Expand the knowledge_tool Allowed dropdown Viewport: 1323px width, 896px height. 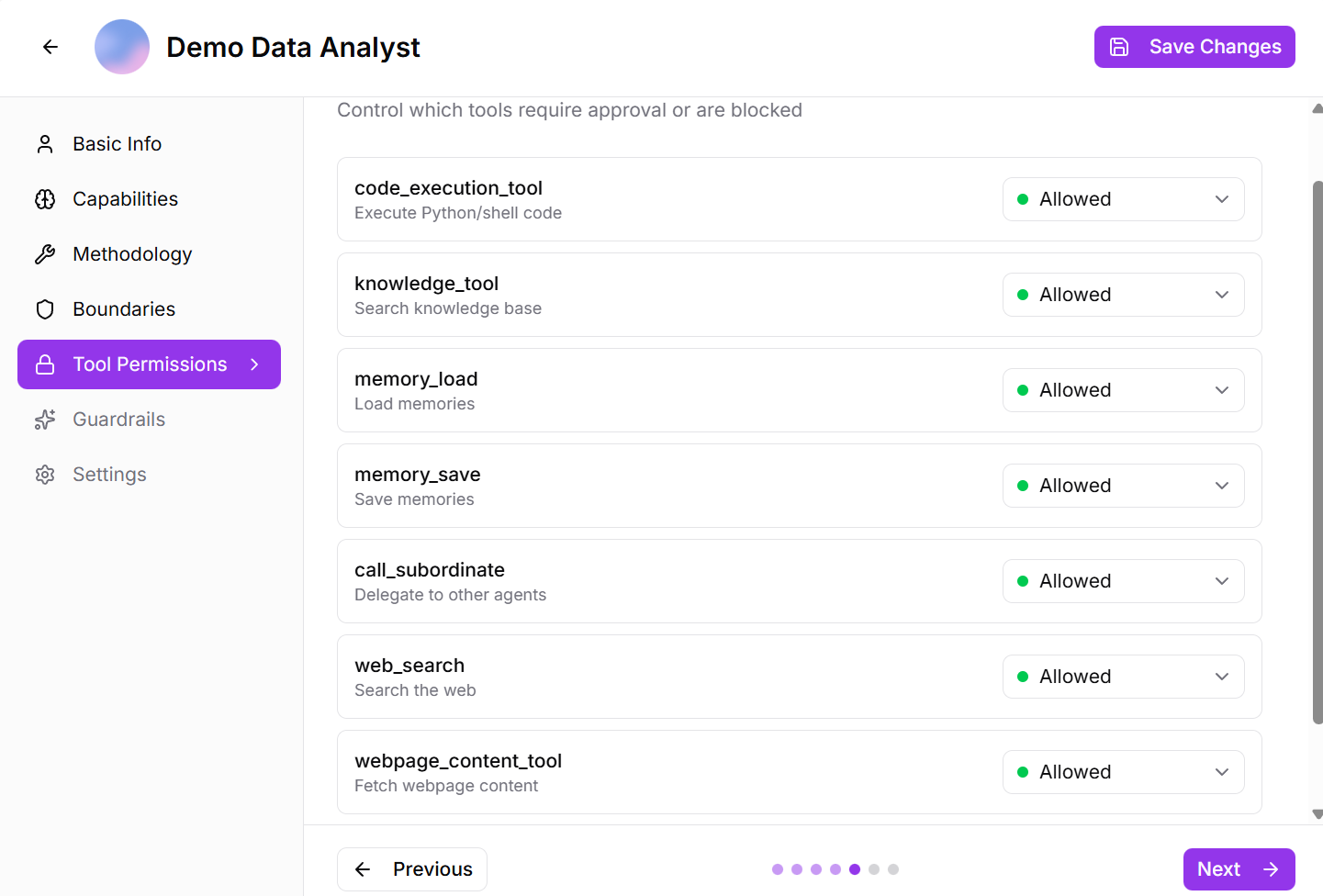pyautogui.click(x=1123, y=295)
